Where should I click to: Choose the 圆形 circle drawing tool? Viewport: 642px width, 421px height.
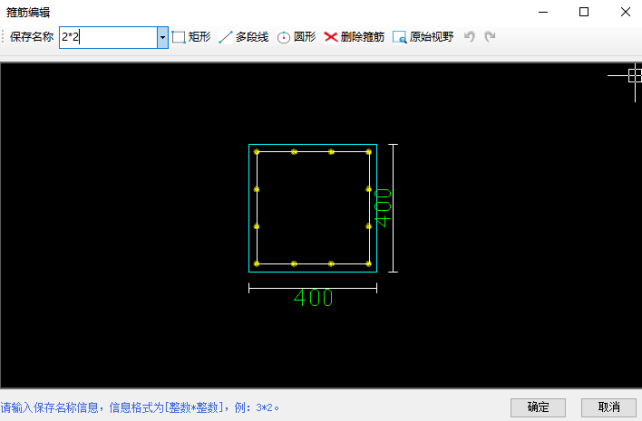click(296, 37)
